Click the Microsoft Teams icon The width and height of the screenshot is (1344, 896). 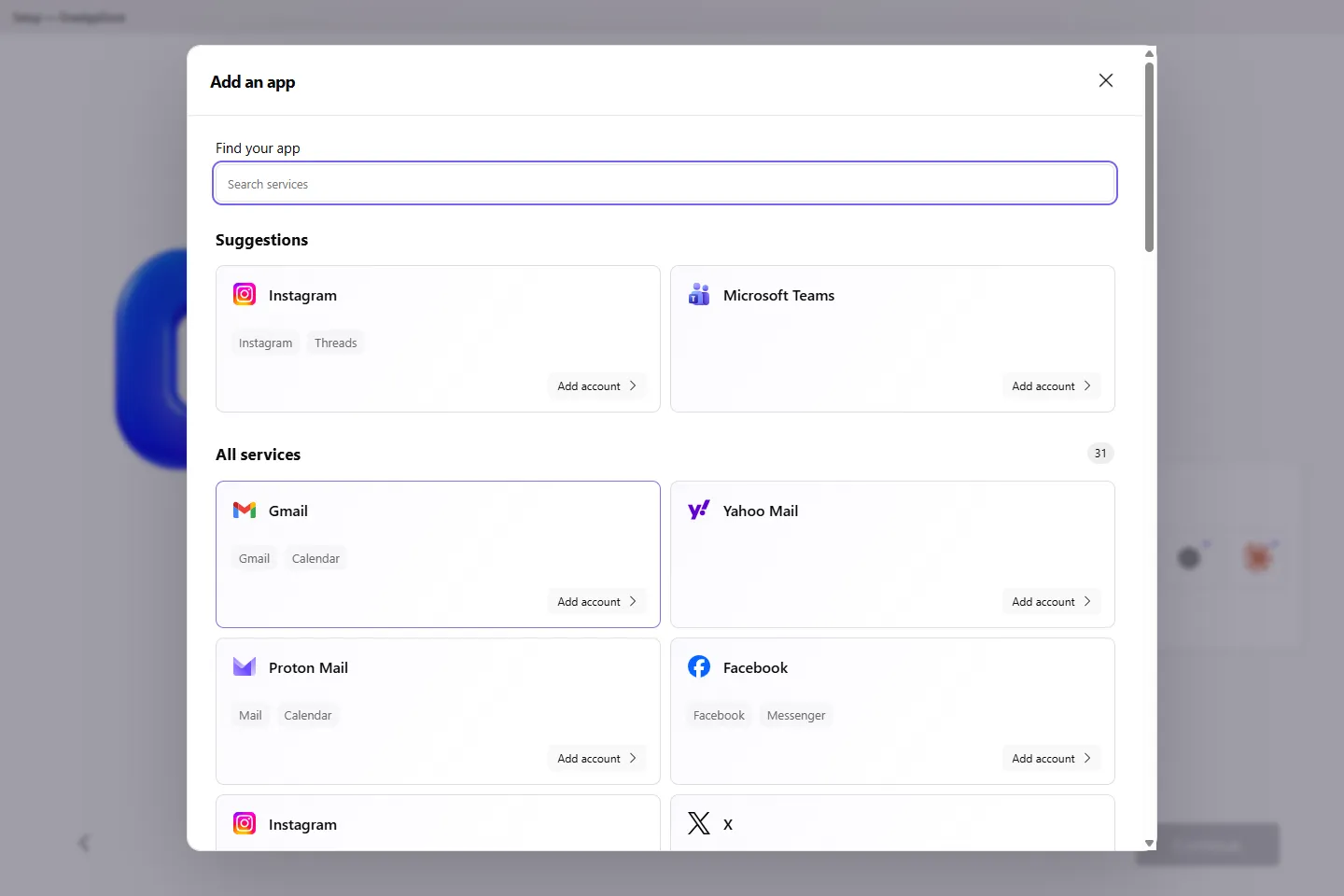pos(699,294)
